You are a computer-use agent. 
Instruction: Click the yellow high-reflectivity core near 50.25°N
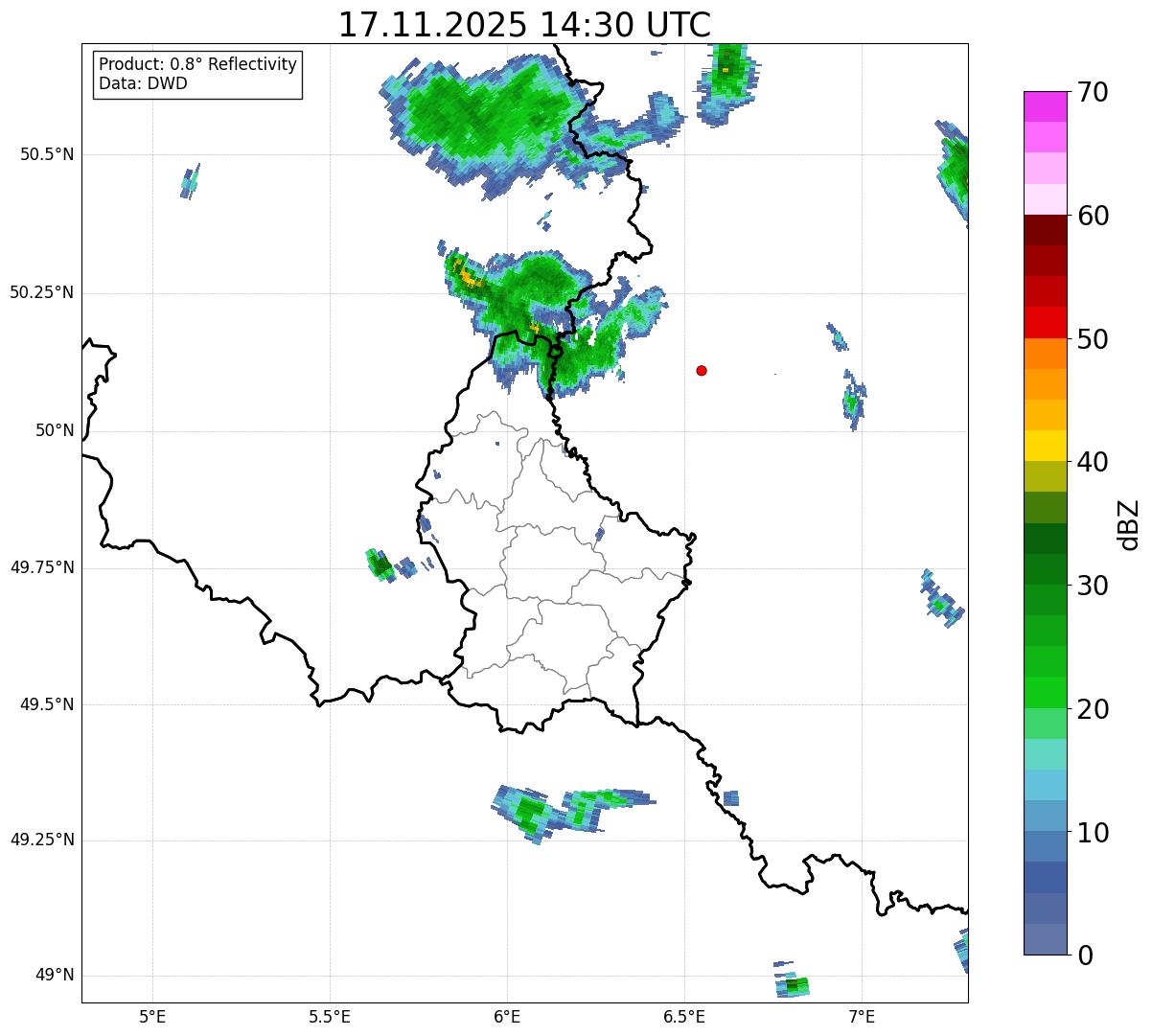click(x=468, y=278)
